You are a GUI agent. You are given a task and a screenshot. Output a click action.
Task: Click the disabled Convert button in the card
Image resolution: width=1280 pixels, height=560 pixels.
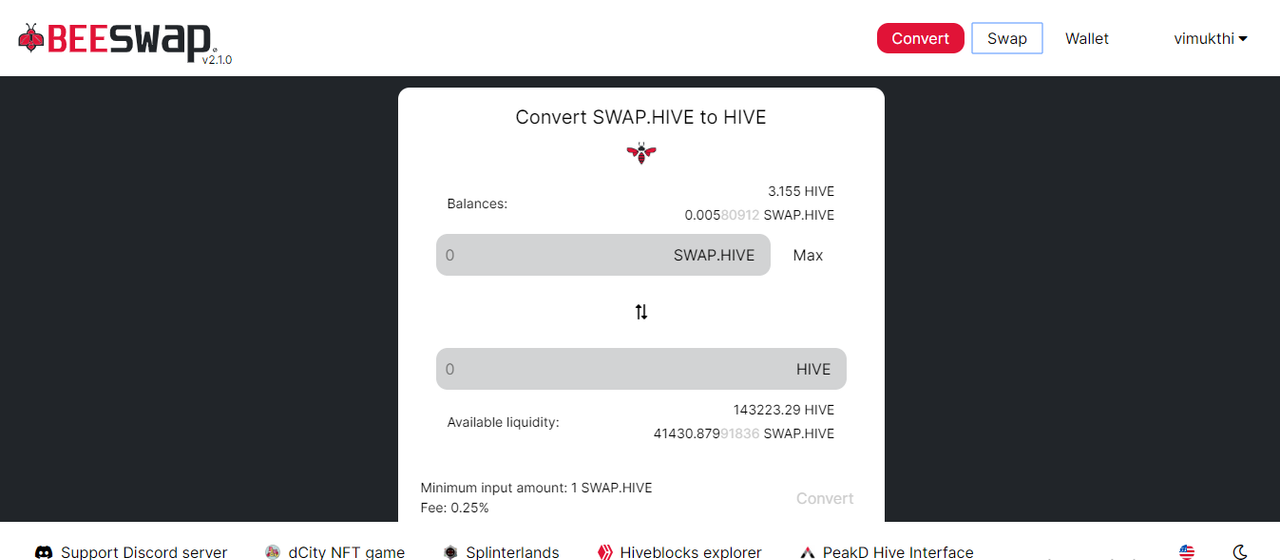tap(825, 498)
